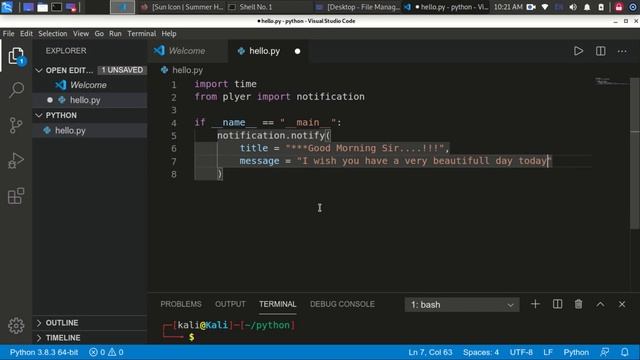
Task: Select the Terminal panel tab
Action: (x=278, y=304)
